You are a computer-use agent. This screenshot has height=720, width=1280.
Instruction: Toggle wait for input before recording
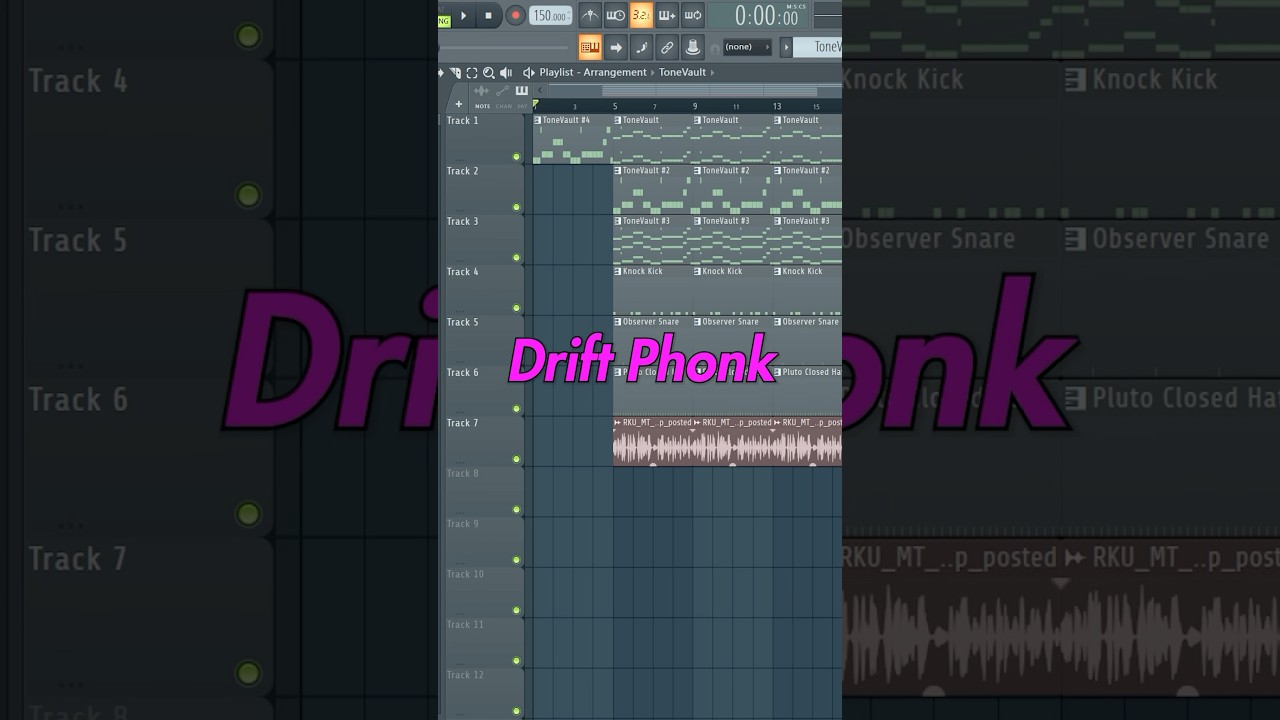616,15
